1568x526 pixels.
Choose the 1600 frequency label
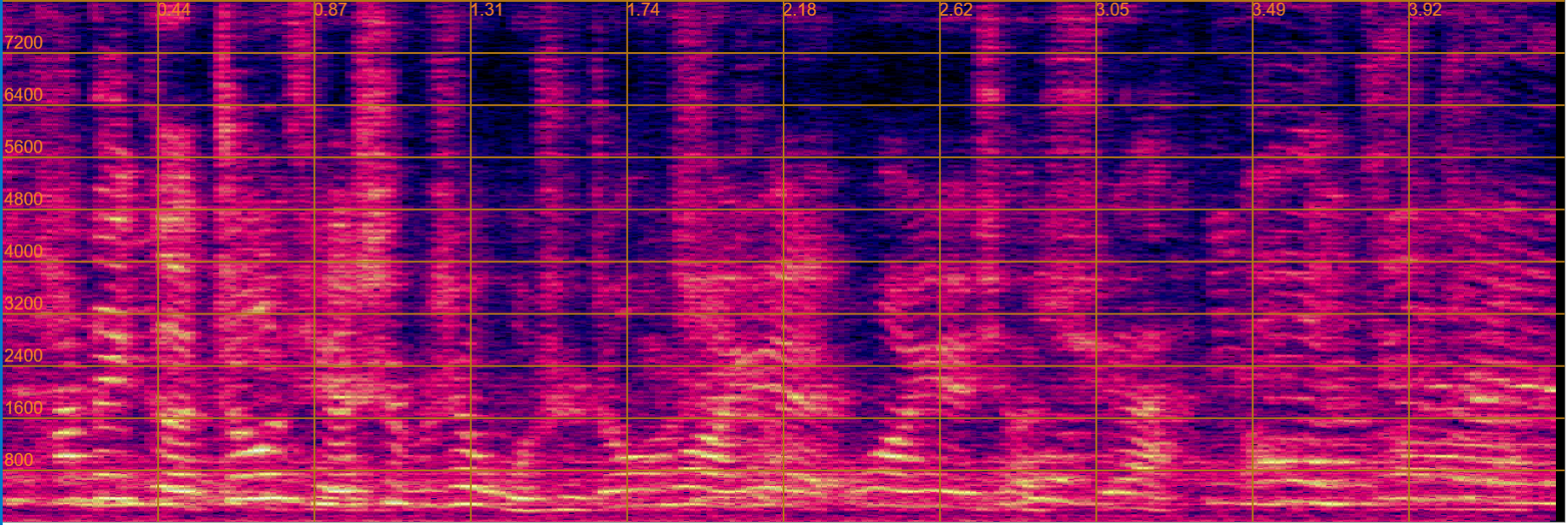(x=23, y=408)
